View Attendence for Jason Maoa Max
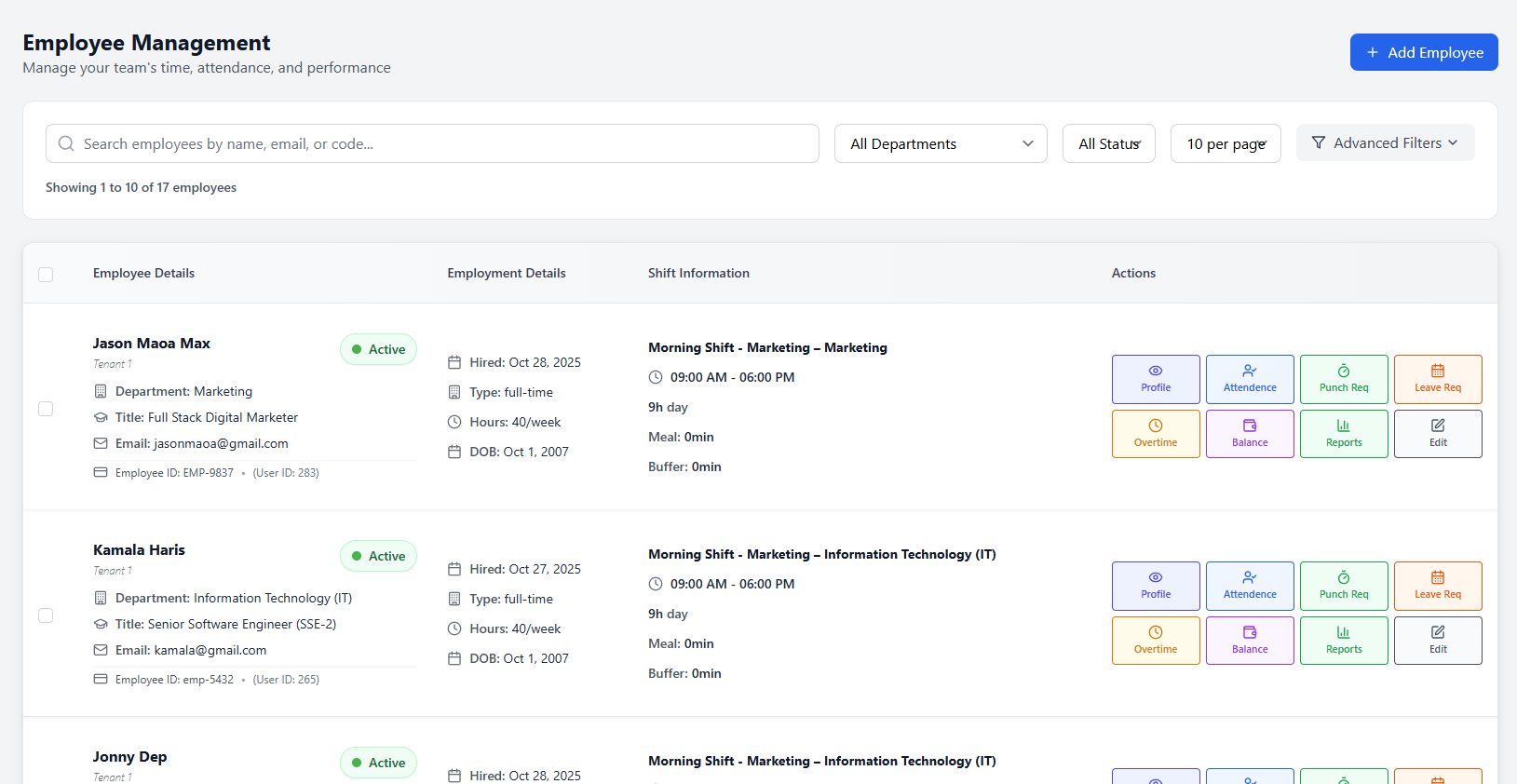This screenshot has width=1517, height=784. [1250, 379]
